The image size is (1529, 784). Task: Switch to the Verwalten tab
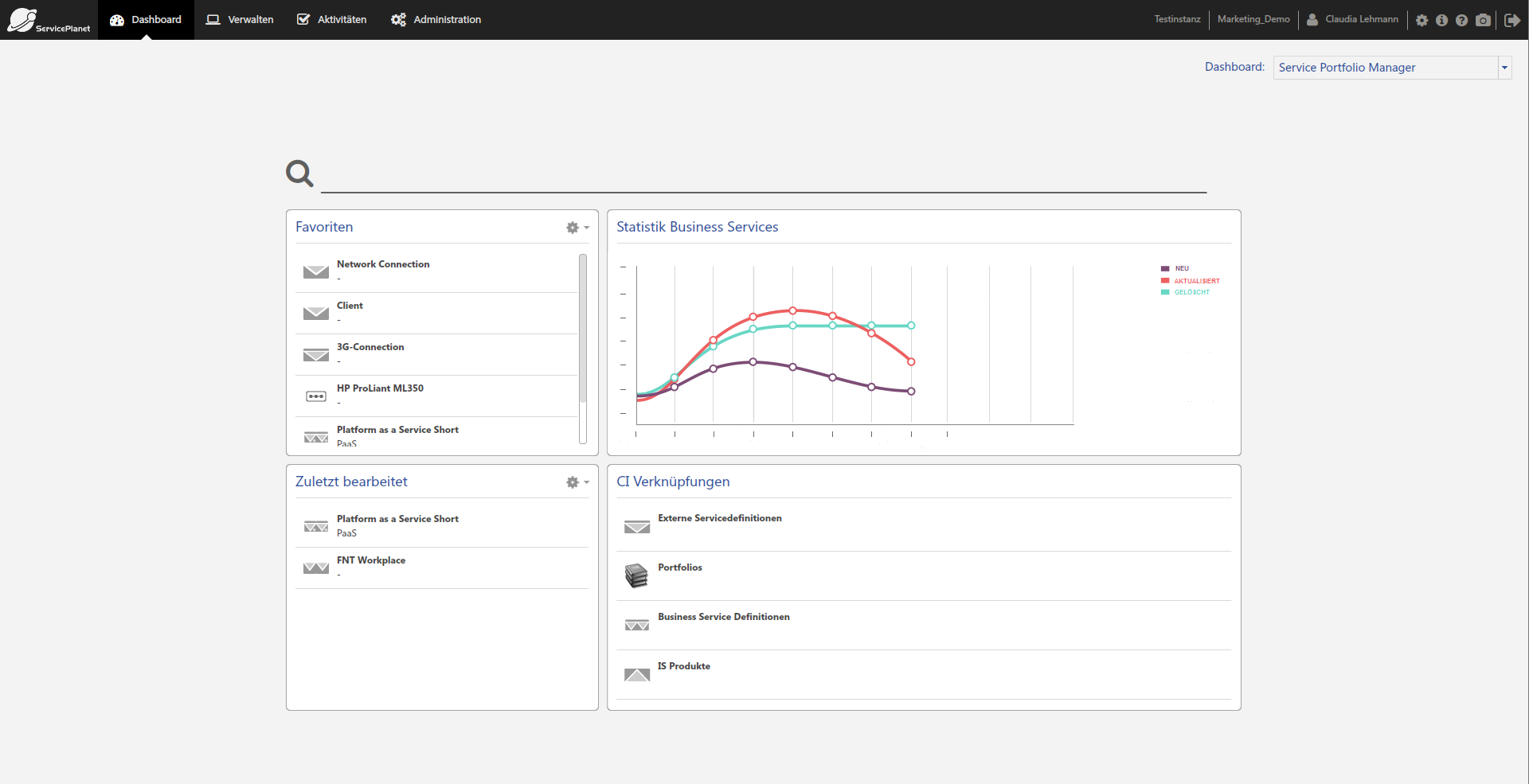239,19
